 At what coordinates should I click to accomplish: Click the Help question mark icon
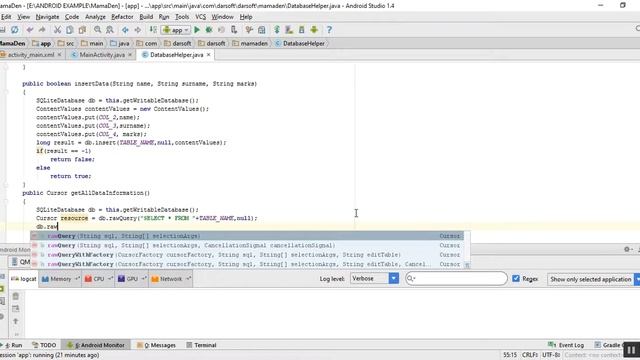tap(329, 30)
